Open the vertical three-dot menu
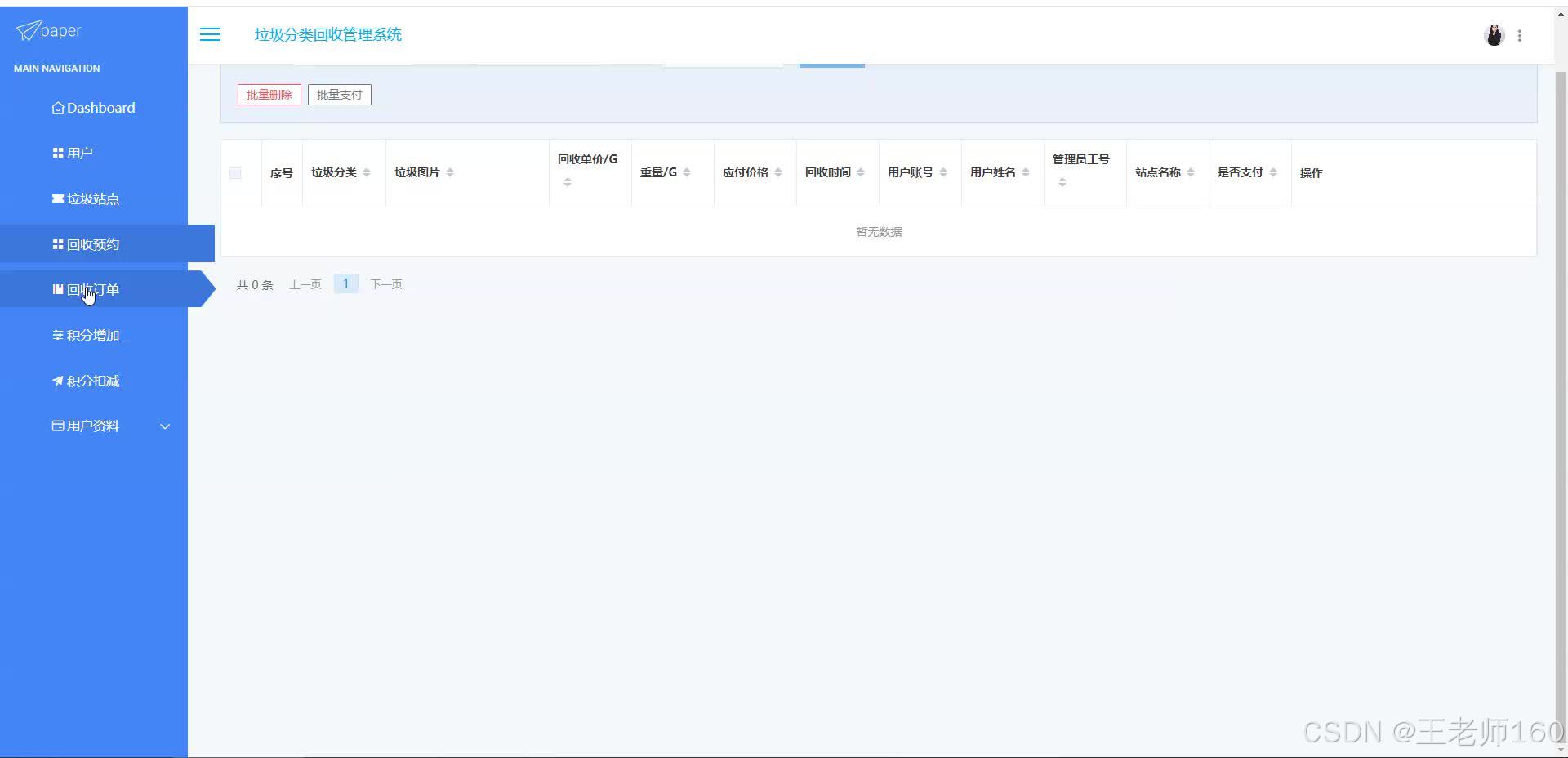 1519,35
